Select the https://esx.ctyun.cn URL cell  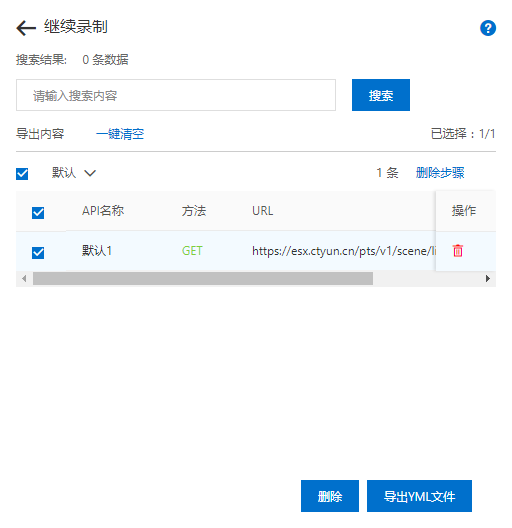click(344, 251)
